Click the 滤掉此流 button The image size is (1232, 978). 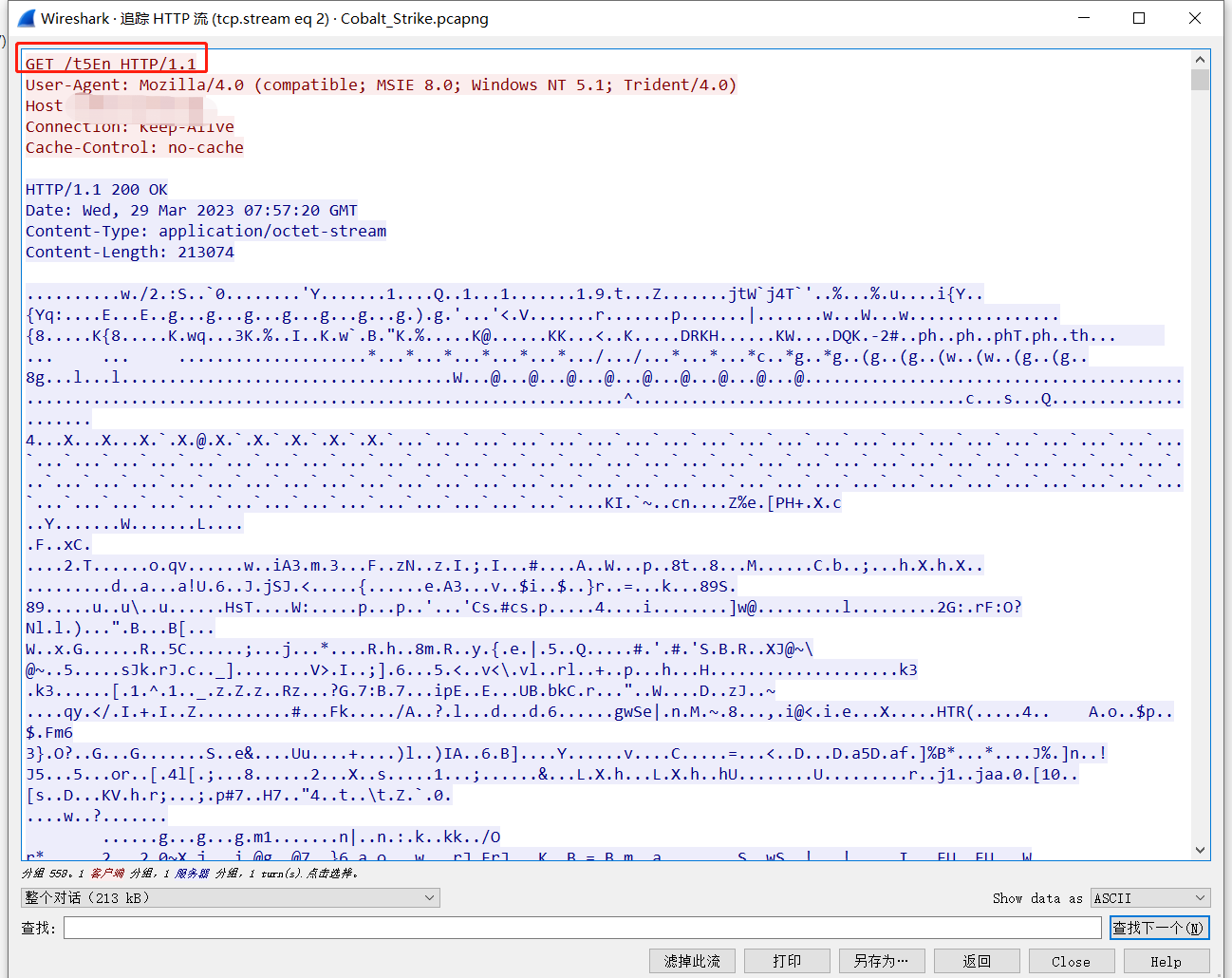[692, 961]
